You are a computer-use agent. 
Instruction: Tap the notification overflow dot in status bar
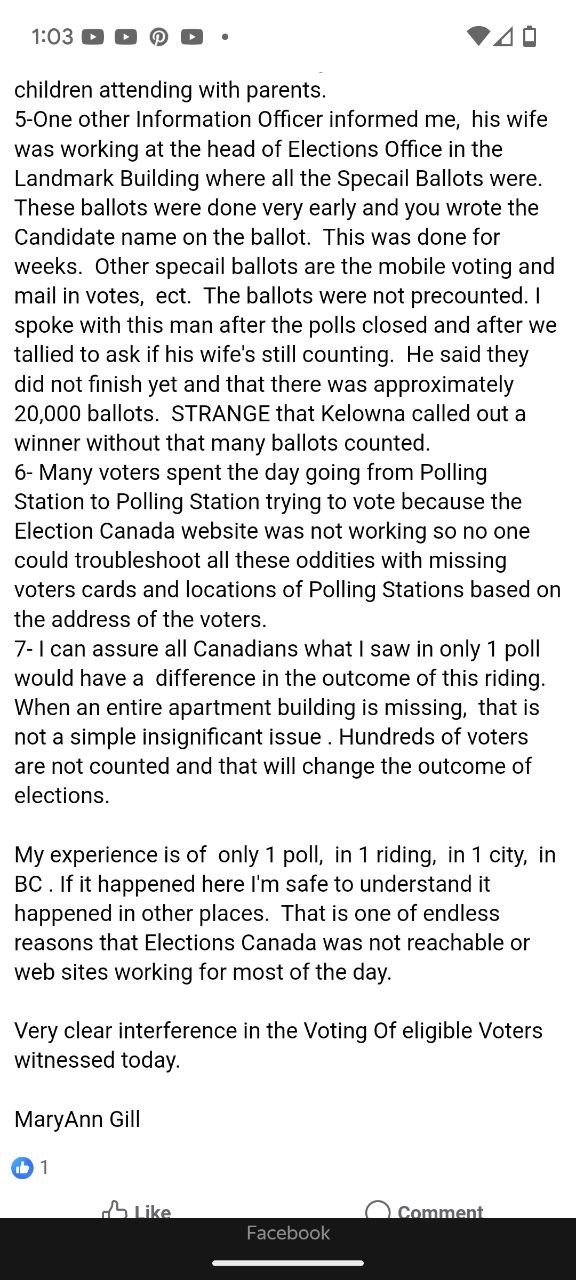coord(225,37)
